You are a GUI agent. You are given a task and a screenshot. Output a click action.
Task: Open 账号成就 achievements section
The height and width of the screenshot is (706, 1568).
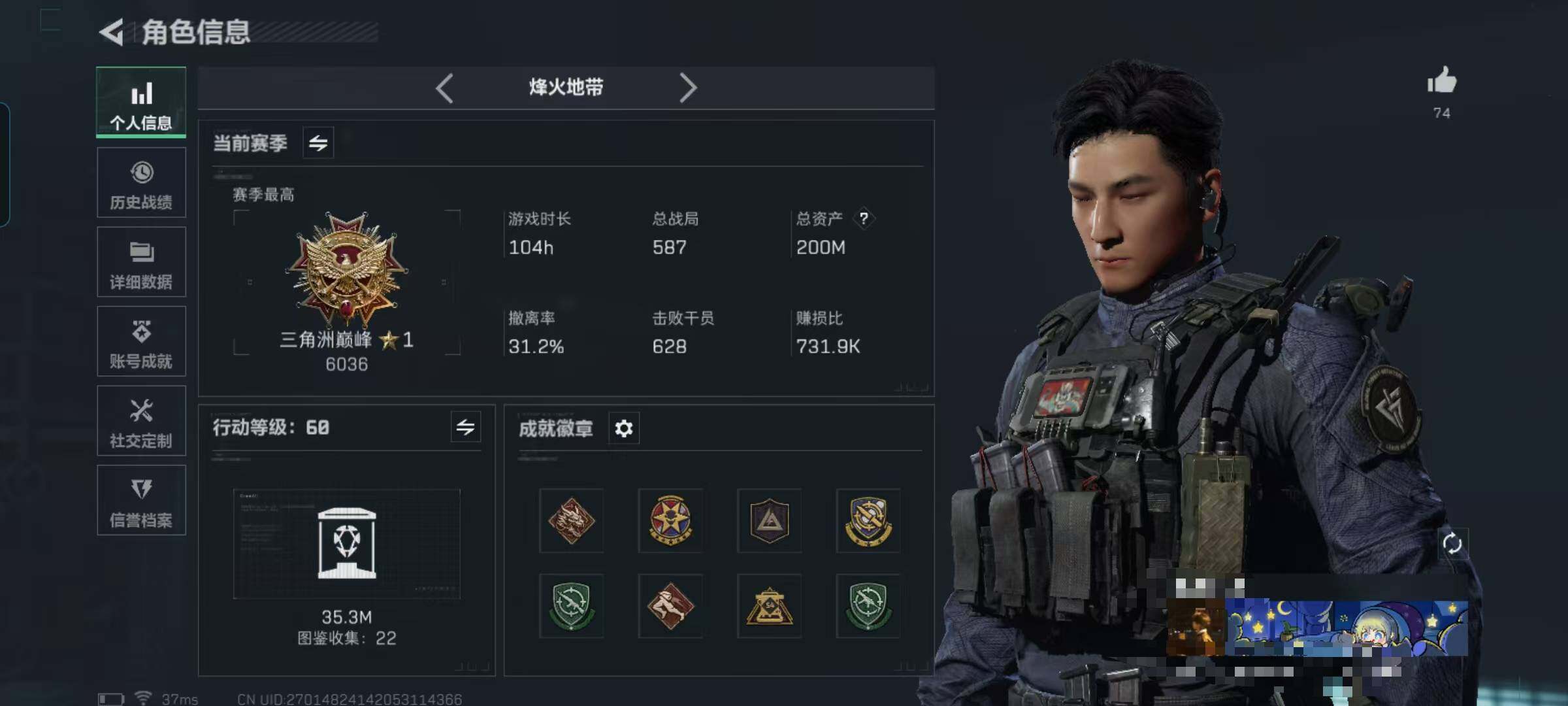coord(141,341)
